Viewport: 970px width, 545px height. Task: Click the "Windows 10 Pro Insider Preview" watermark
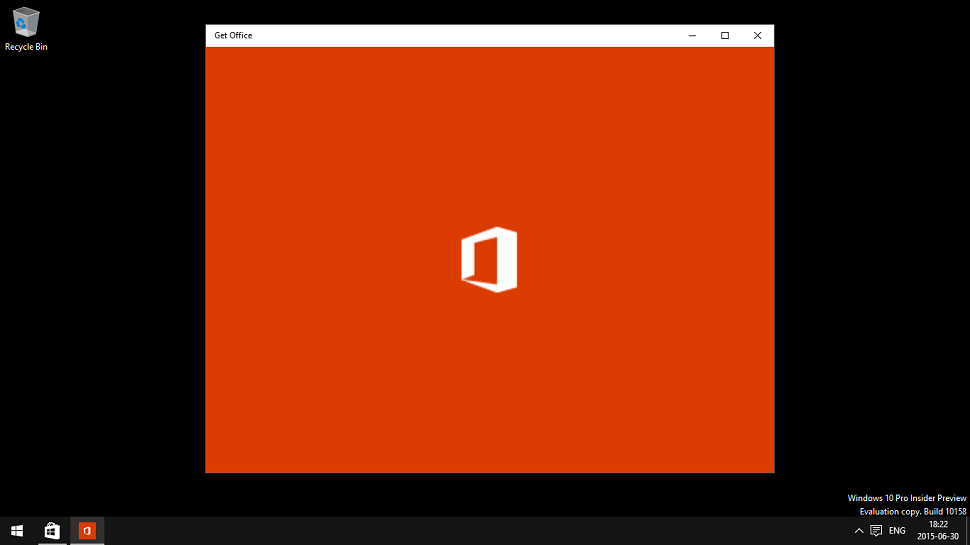tap(906, 498)
